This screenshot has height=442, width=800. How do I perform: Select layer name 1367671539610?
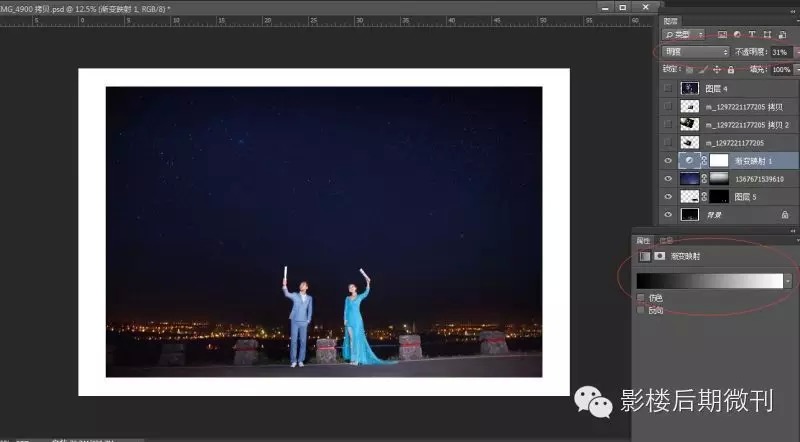coord(759,179)
